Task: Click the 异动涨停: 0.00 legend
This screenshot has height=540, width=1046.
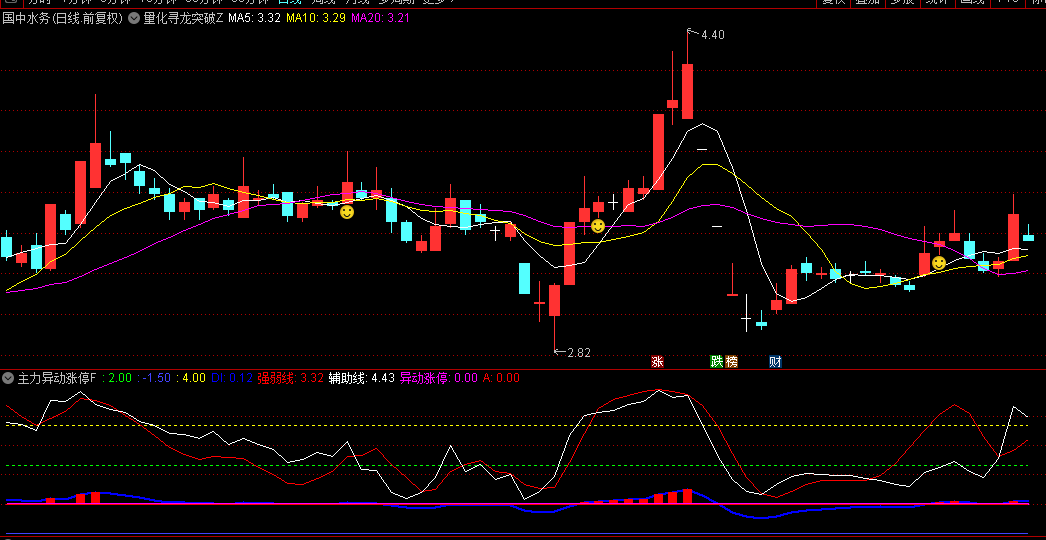Action: click(x=439, y=378)
